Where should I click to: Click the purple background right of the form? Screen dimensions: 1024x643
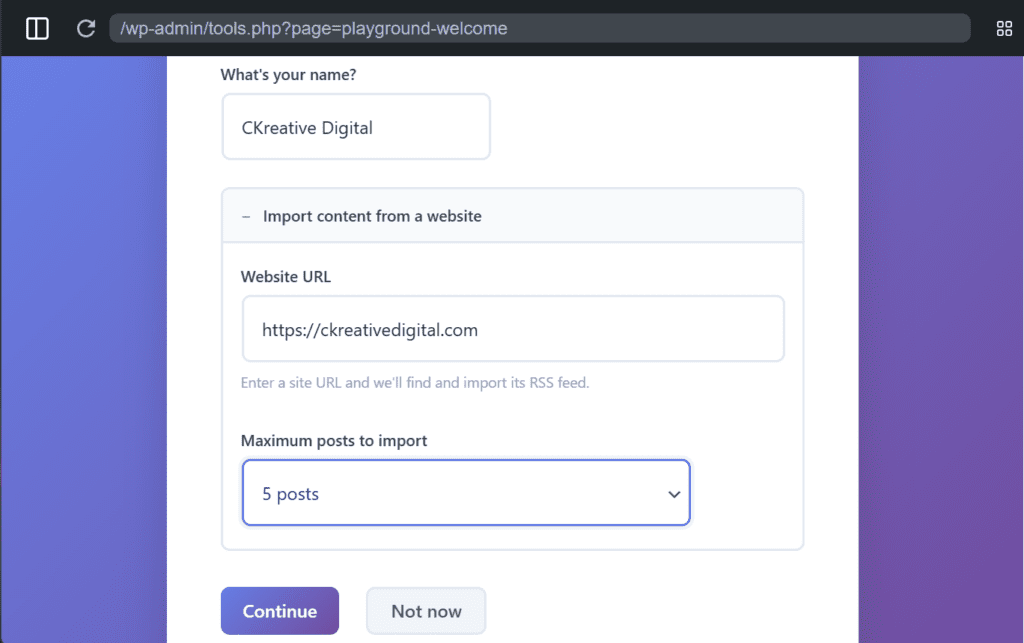[x=940, y=350]
